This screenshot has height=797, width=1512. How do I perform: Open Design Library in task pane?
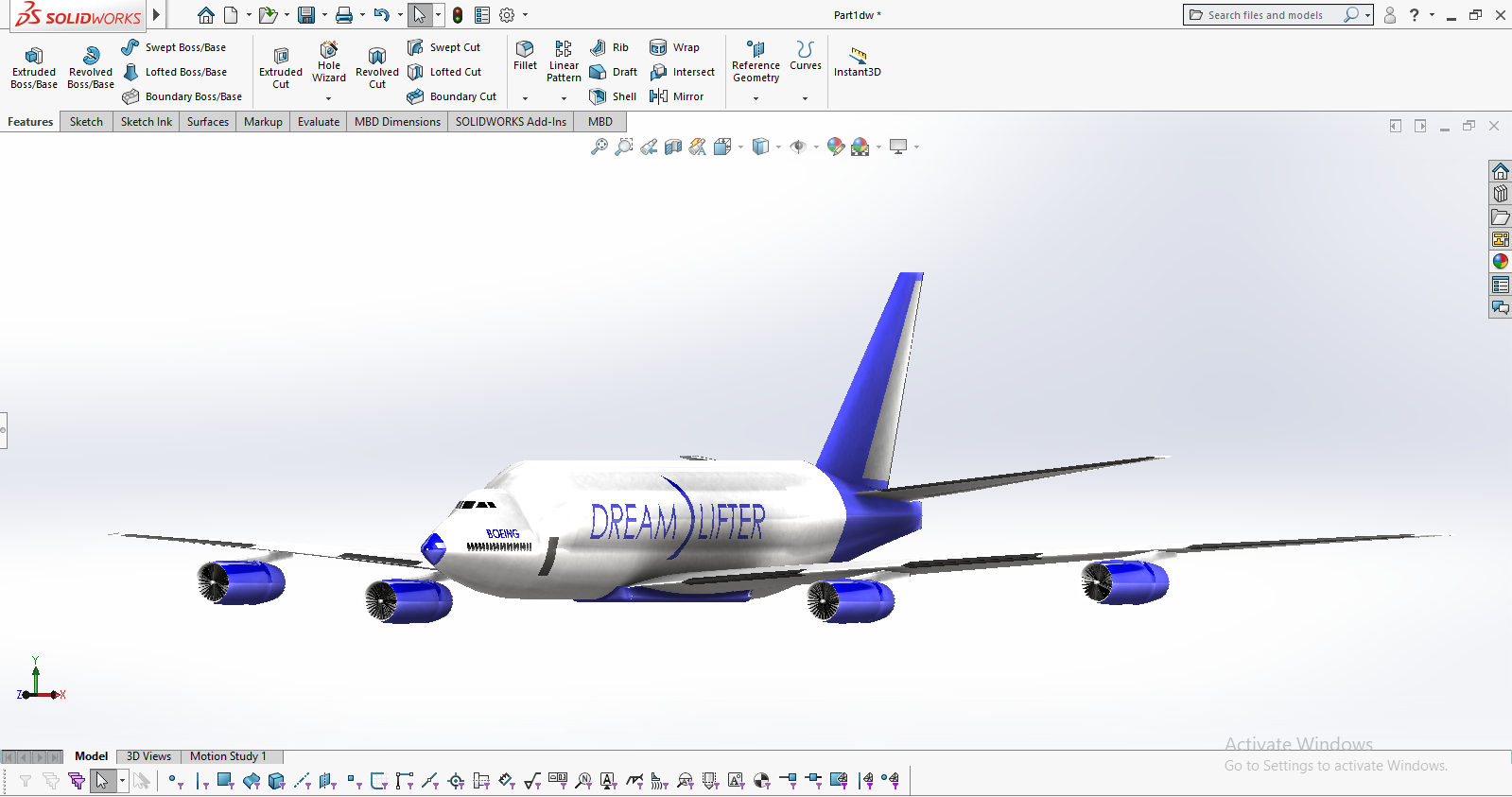[x=1501, y=194]
